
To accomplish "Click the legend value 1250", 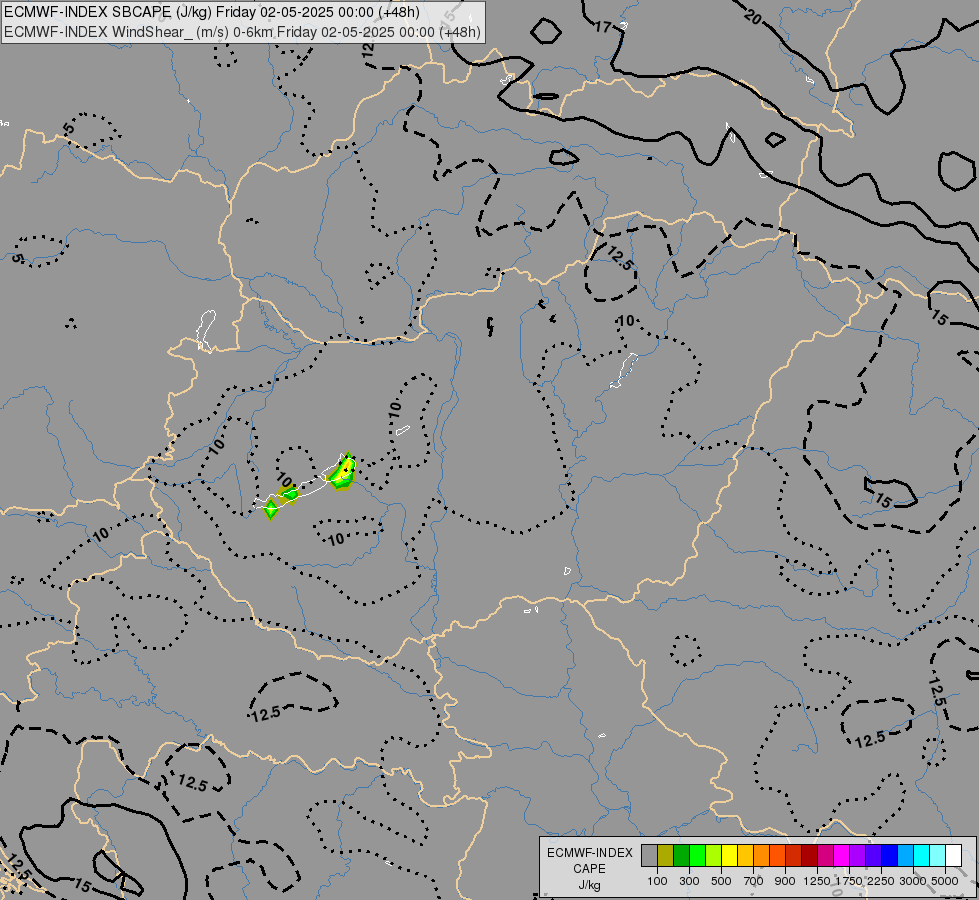I will [817, 881].
